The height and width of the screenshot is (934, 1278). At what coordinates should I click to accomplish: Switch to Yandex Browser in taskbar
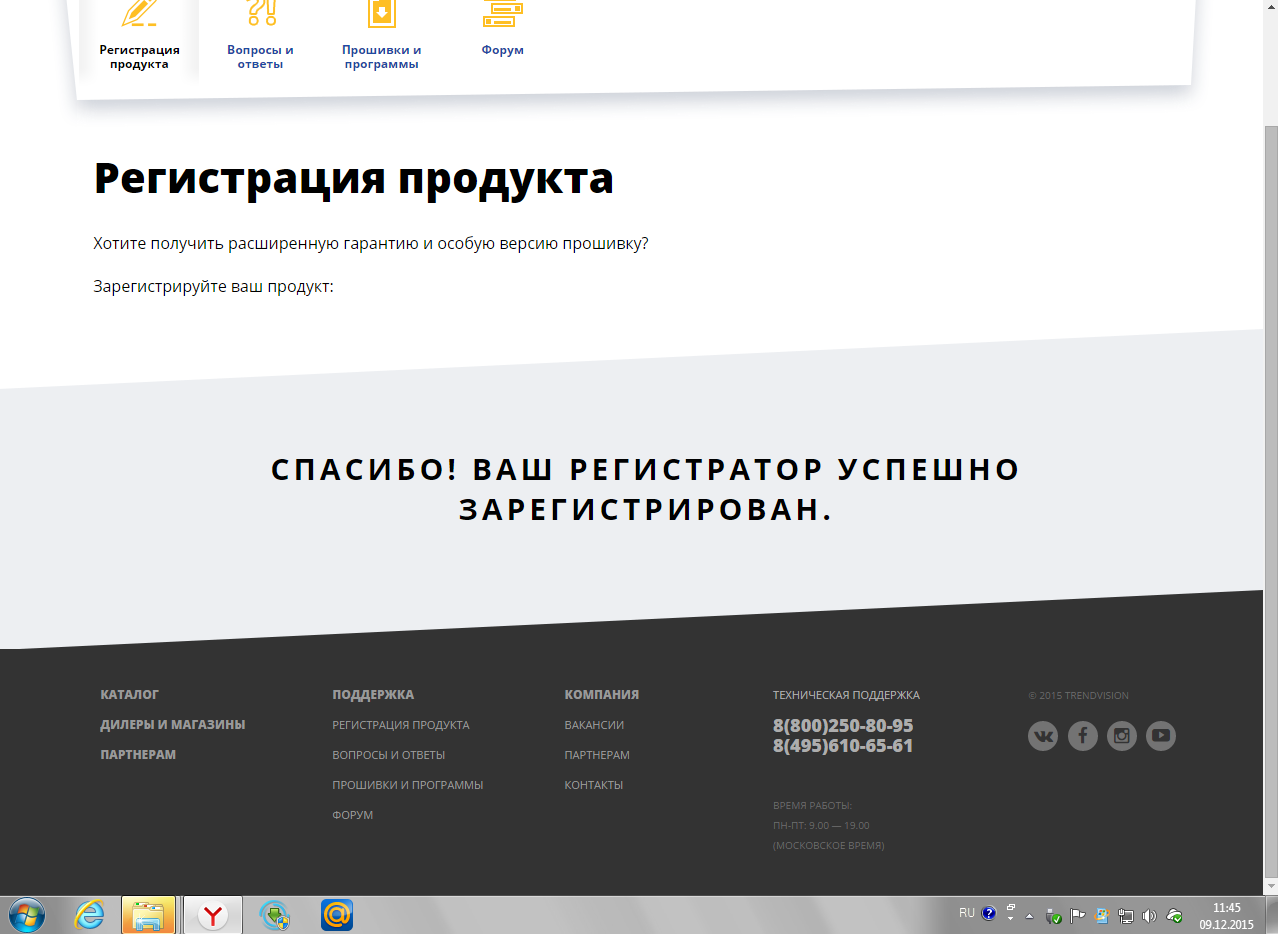point(212,915)
